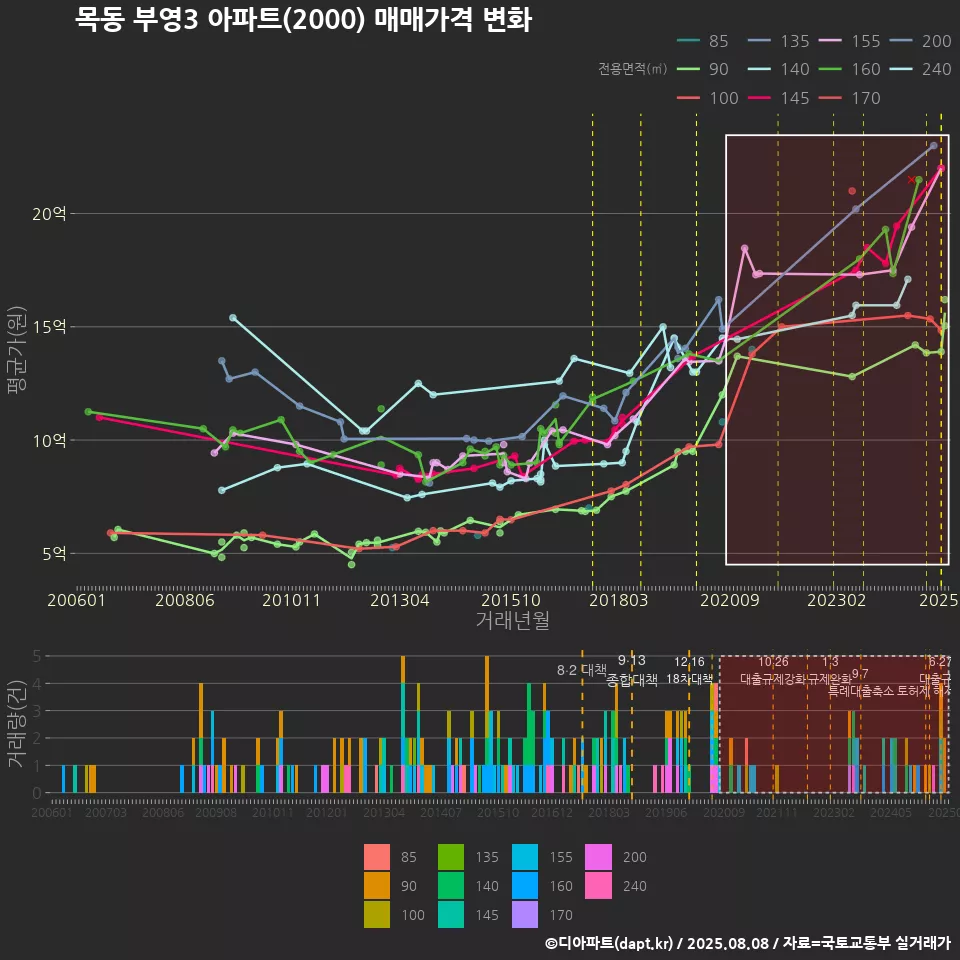960x960 pixels.
Task: Click the 9·13 종합대책 policy annotation
Action: pos(632,670)
